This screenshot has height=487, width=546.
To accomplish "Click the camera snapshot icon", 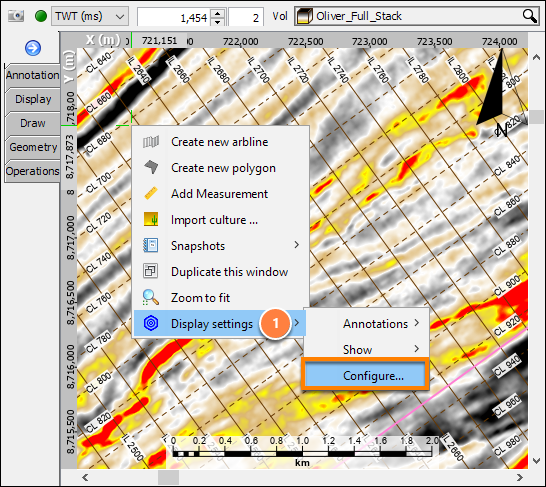I will [16, 16].
